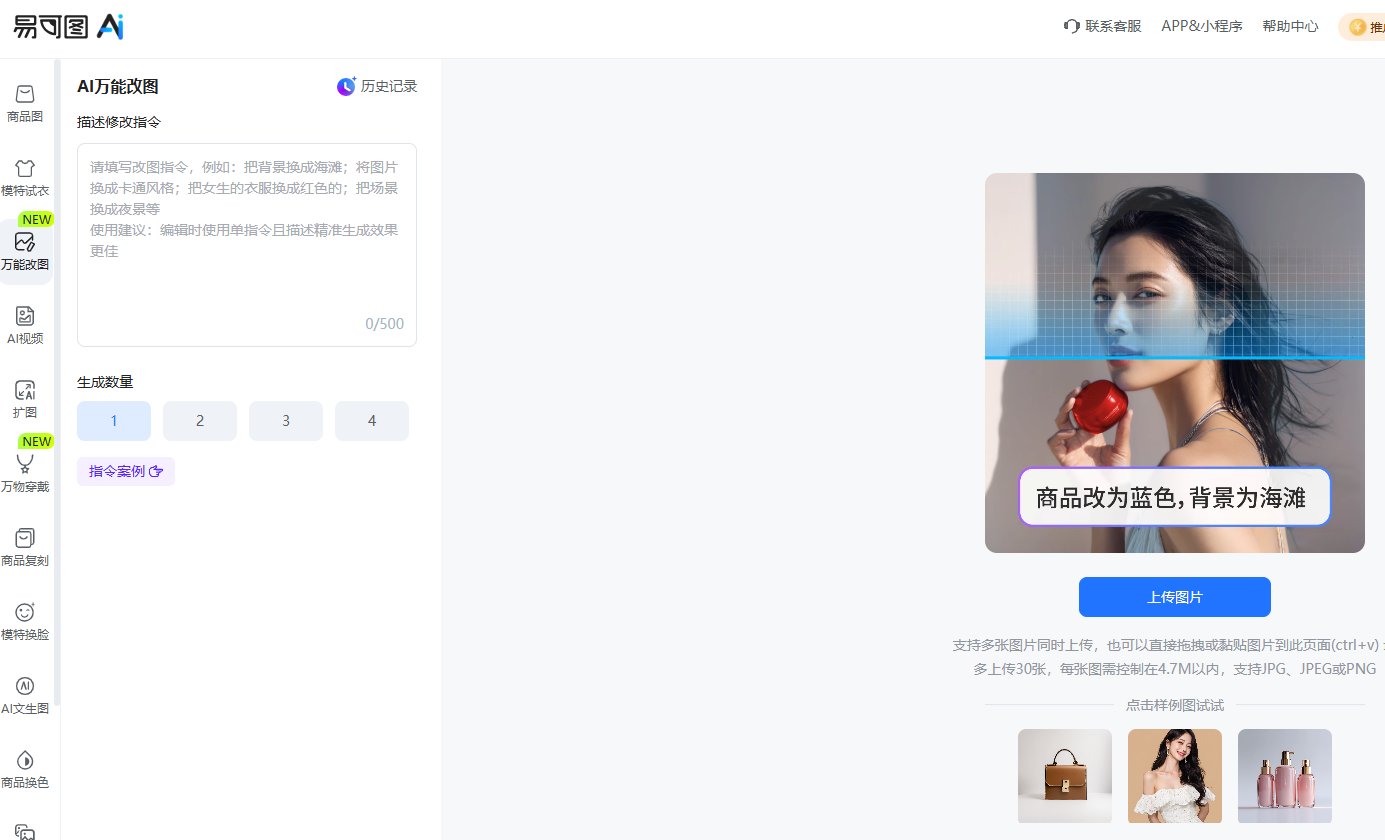Select the 商品复刻 sidebar icon
The width and height of the screenshot is (1385, 840).
25,538
